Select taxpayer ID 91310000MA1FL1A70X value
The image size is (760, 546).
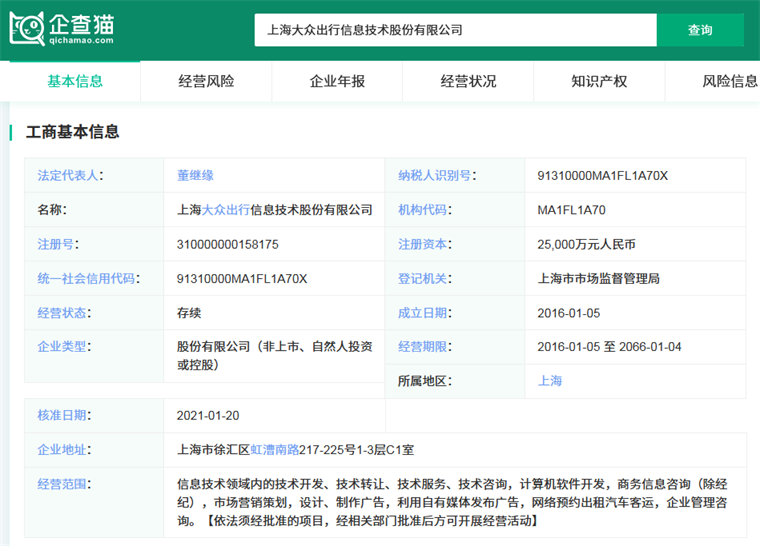(x=602, y=176)
